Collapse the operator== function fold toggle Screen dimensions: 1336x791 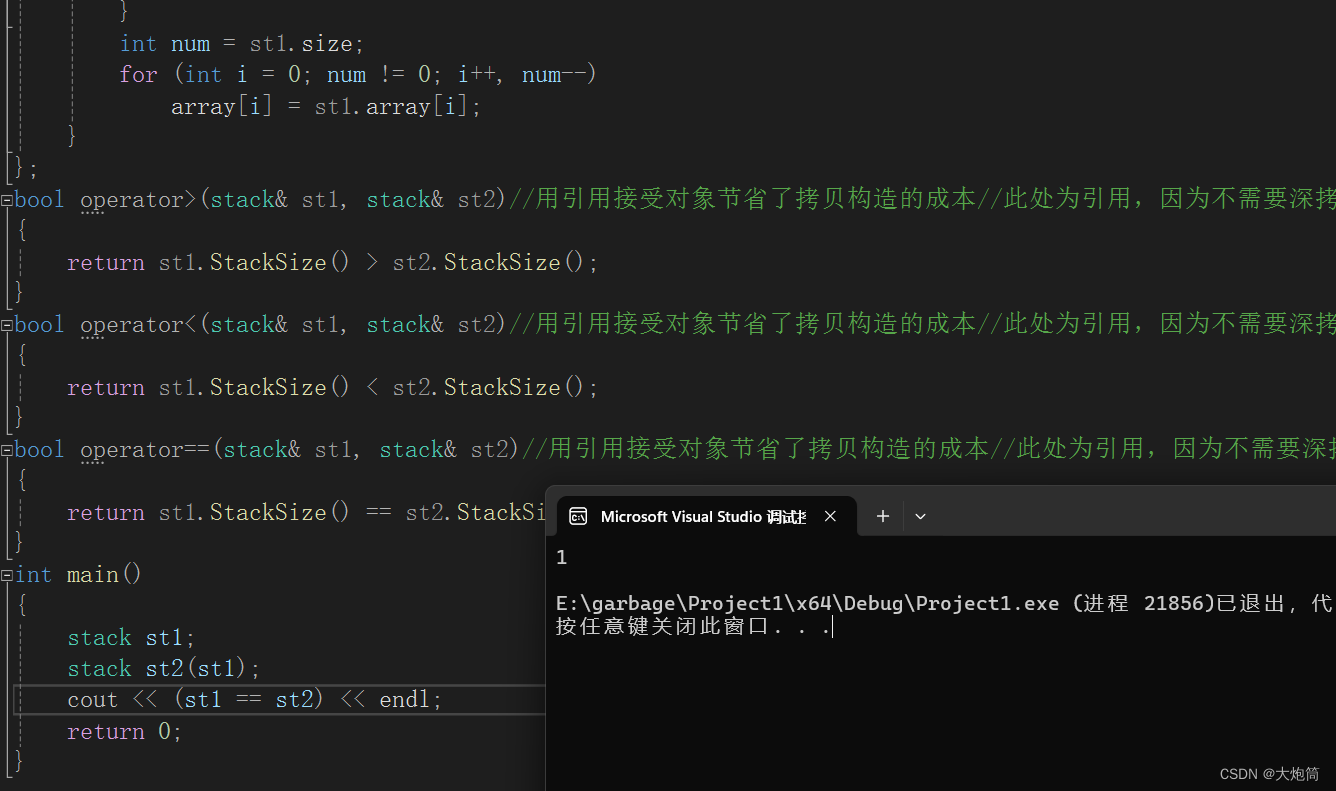tap(7, 450)
